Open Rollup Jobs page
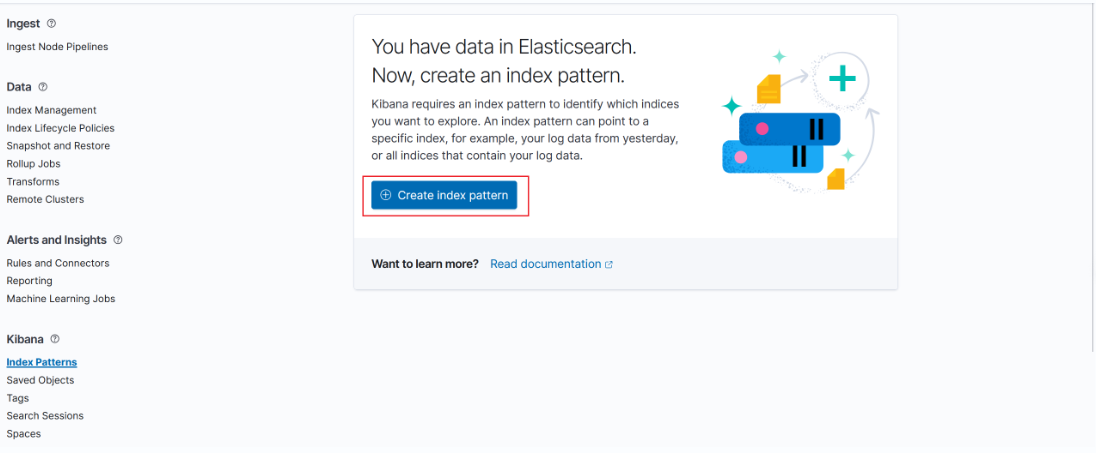The width and height of the screenshot is (1096, 453). click(x=33, y=164)
